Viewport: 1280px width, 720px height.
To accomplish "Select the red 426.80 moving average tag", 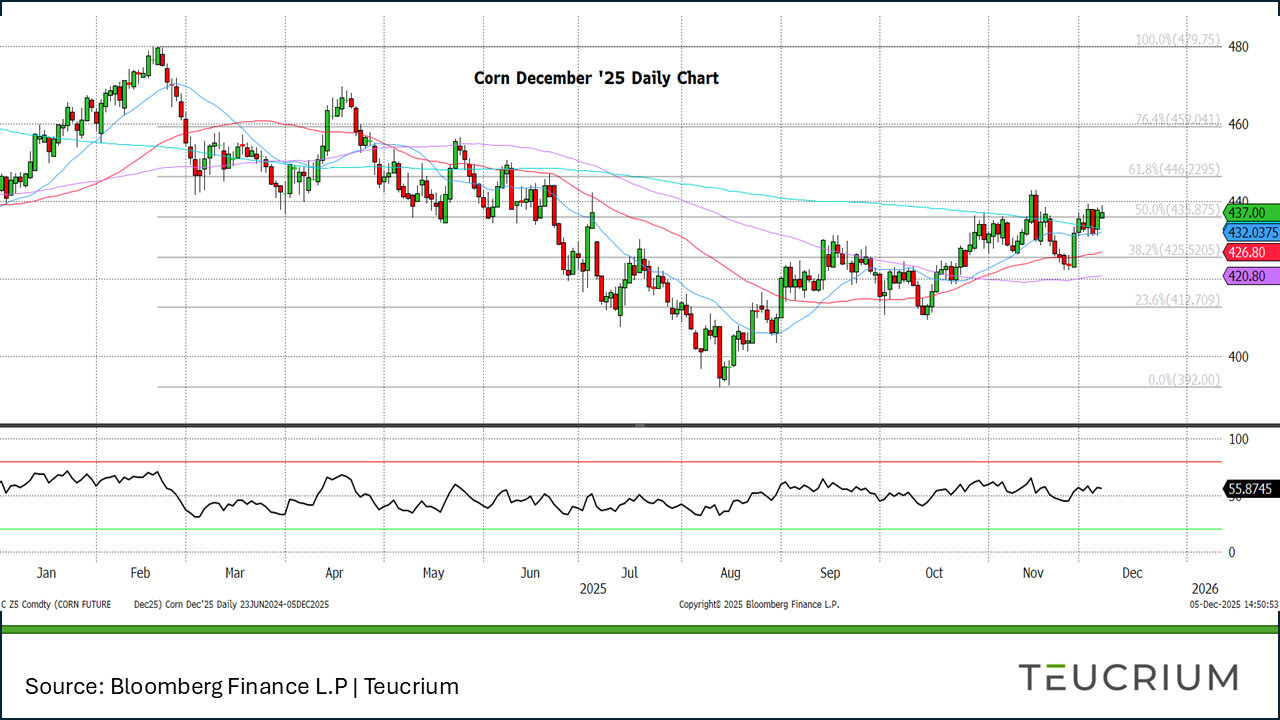I will coord(1248,253).
